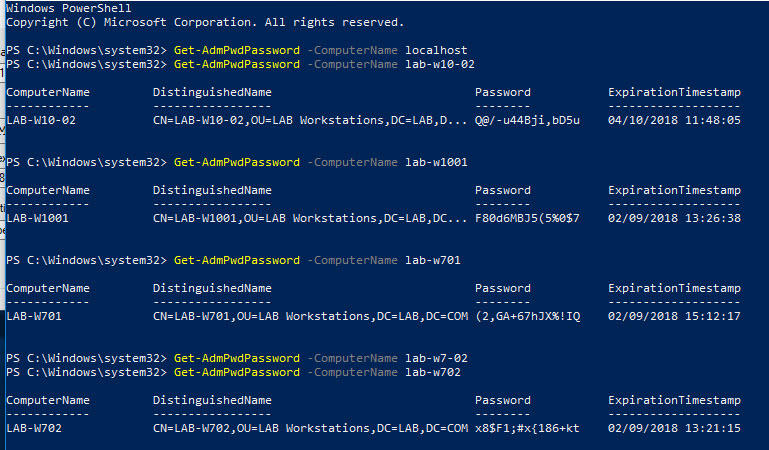Click the Get-AdmPwdPassword command for lab-w702
This screenshot has width=769, height=450.
(237, 373)
